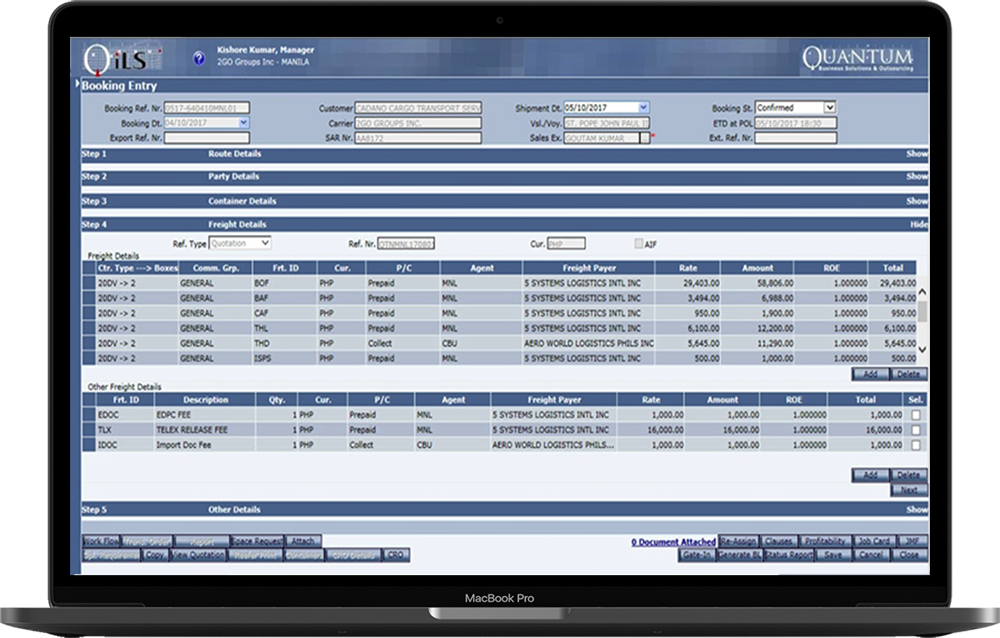Image resolution: width=1000 pixels, height=638 pixels.
Task: Show Step 1 Route Details
Action: (915, 153)
